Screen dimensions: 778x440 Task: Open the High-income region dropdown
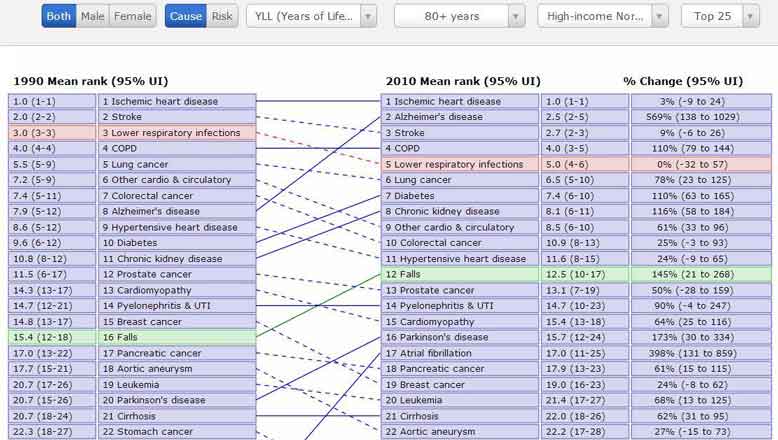tap(603, 16)
